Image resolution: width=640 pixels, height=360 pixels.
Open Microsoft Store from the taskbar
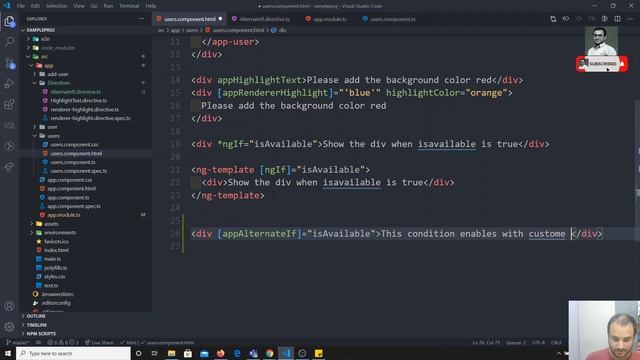[188, 353]
